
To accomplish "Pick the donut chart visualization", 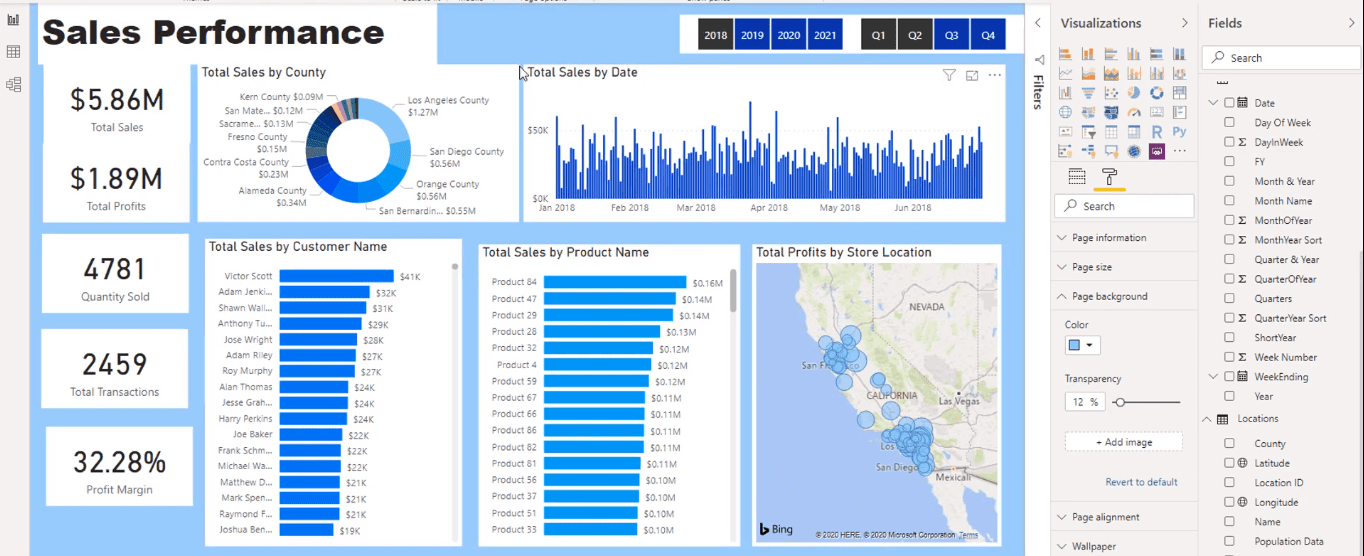I will point(1157,92).
